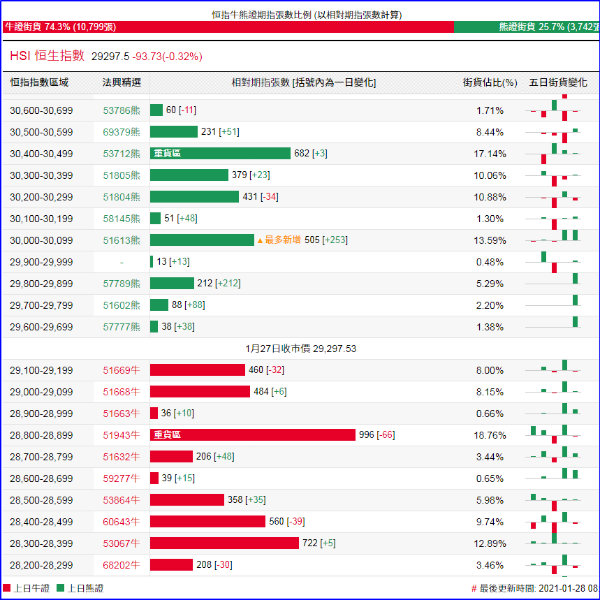
Task: Open the 53712熊 warrant link
Action: 121,153
